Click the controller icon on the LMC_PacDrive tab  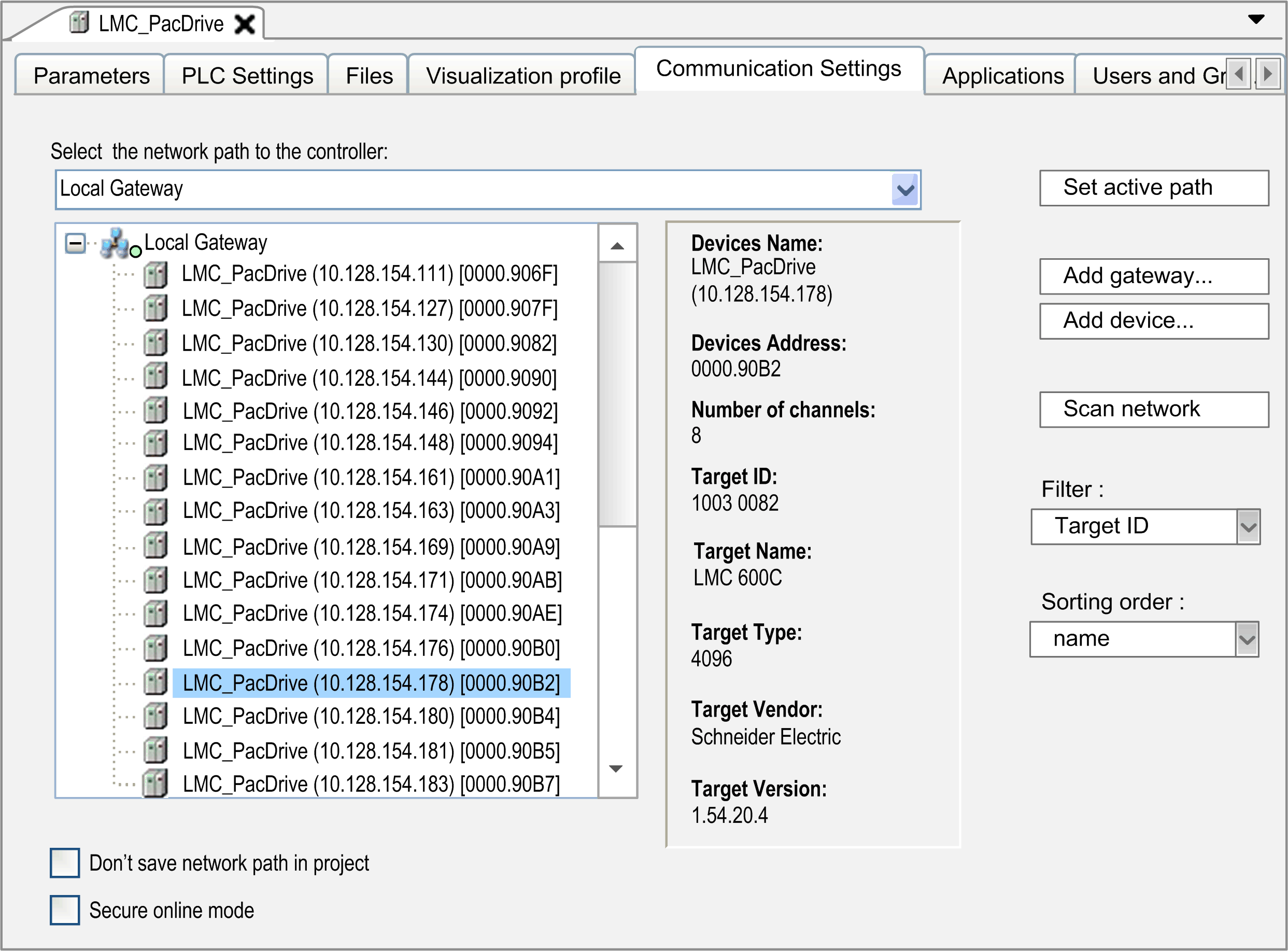pyautogui.click(x=79, y=23)
